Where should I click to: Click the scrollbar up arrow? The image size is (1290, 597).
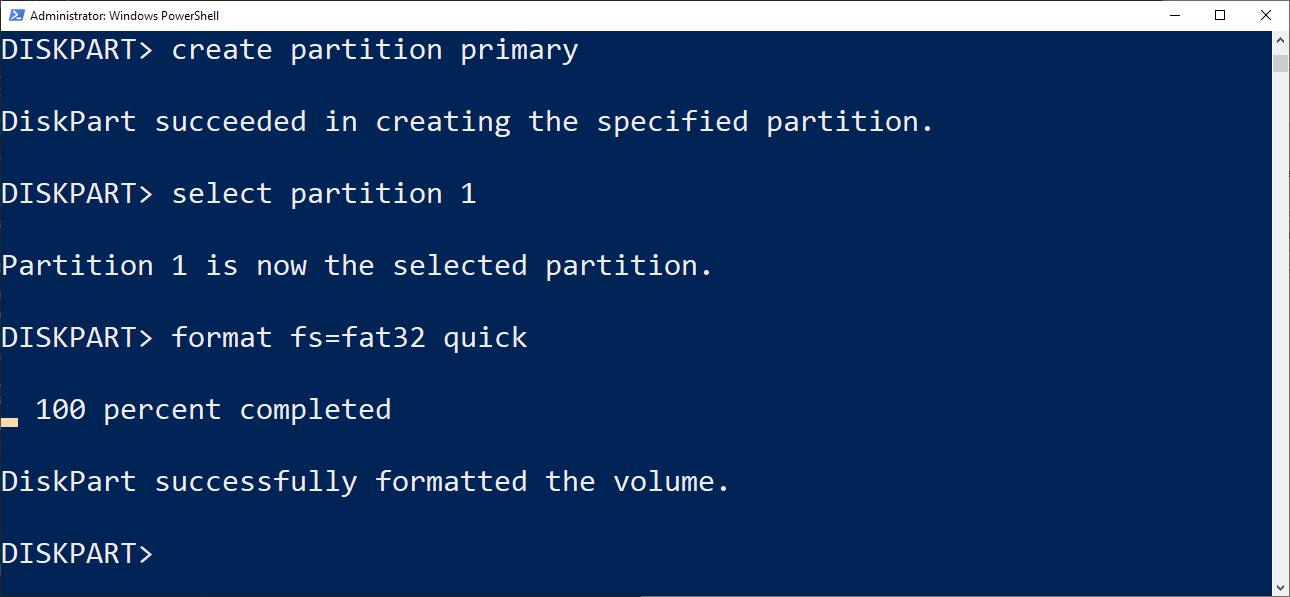point(1280,41)
